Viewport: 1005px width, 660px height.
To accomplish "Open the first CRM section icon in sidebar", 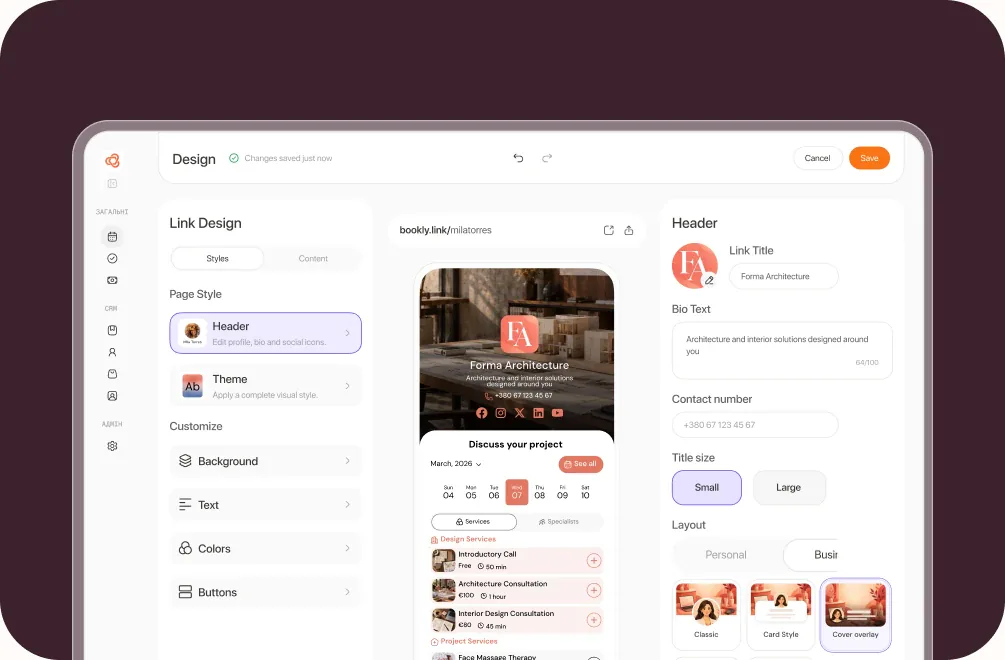I will [112, 330].
